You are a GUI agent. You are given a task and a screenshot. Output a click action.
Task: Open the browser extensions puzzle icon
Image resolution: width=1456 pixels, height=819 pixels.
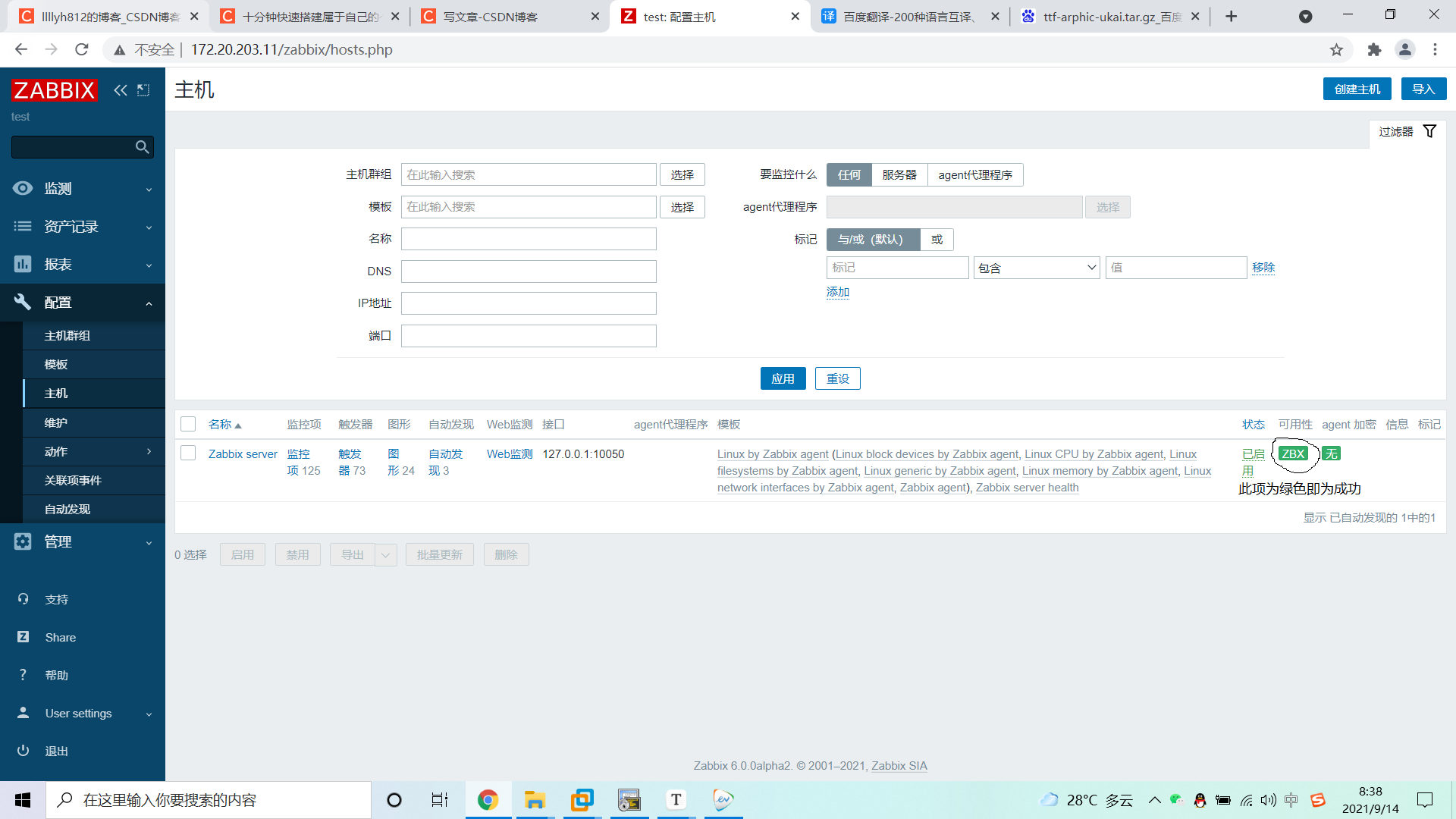click(1374, 50)
